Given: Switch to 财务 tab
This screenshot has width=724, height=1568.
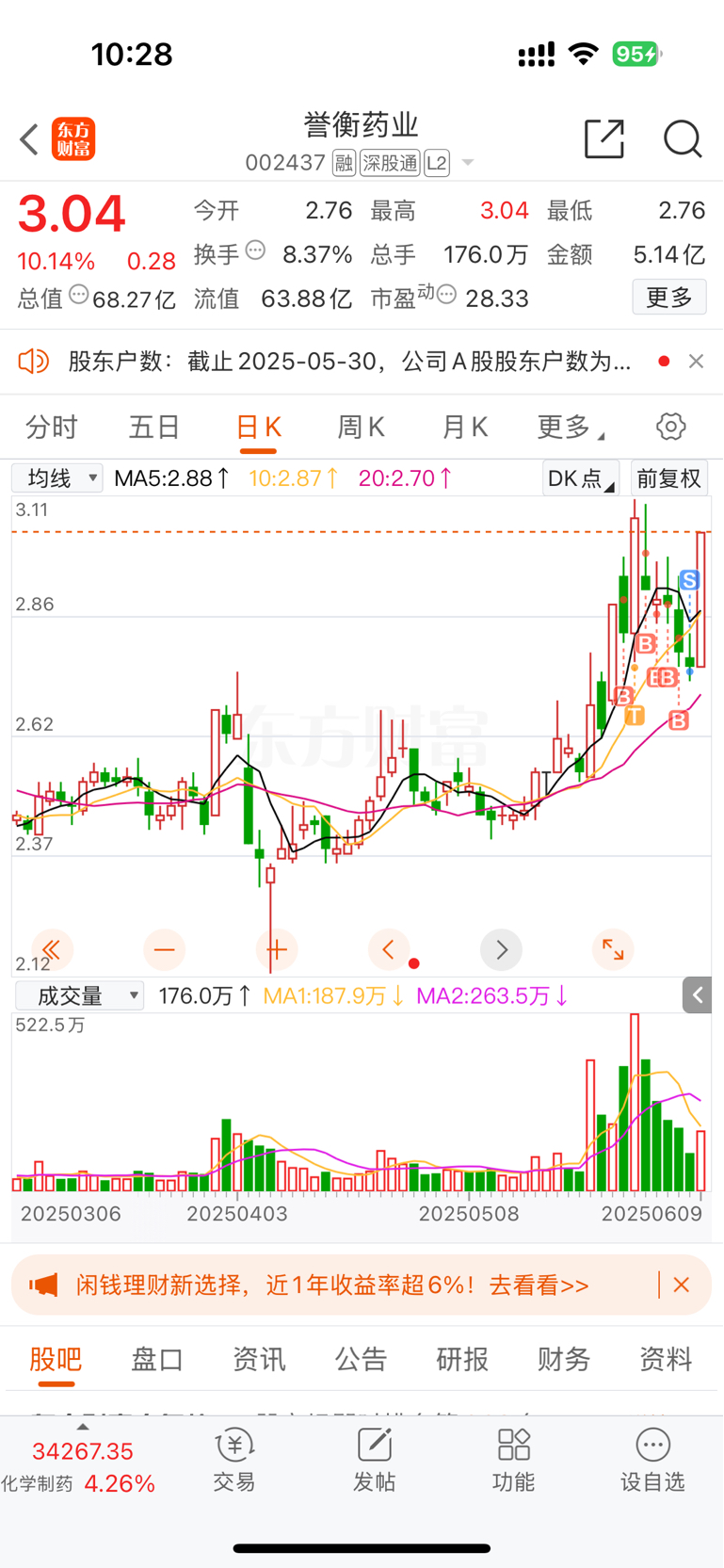Looking at the screenshot, I should (x=564, y=1359).
